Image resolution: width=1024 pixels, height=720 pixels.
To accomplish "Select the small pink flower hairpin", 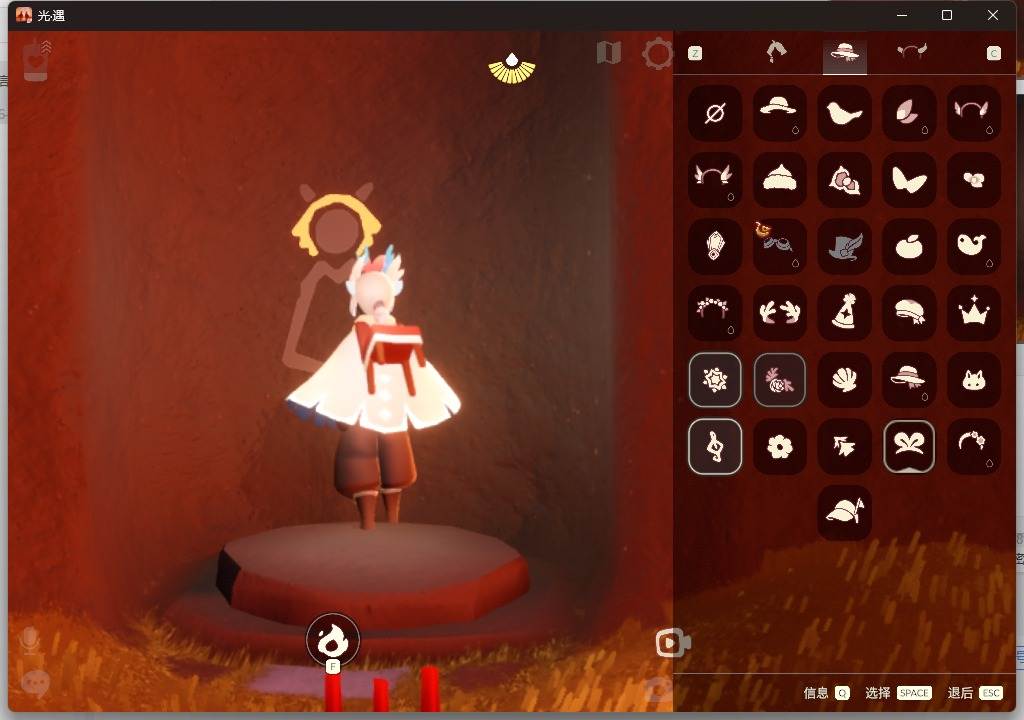I will 973,180.
